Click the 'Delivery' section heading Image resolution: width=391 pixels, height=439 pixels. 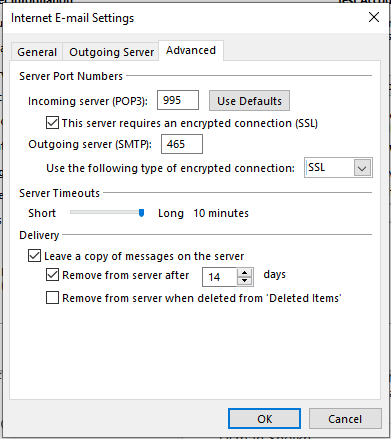[x=39, y=235]
